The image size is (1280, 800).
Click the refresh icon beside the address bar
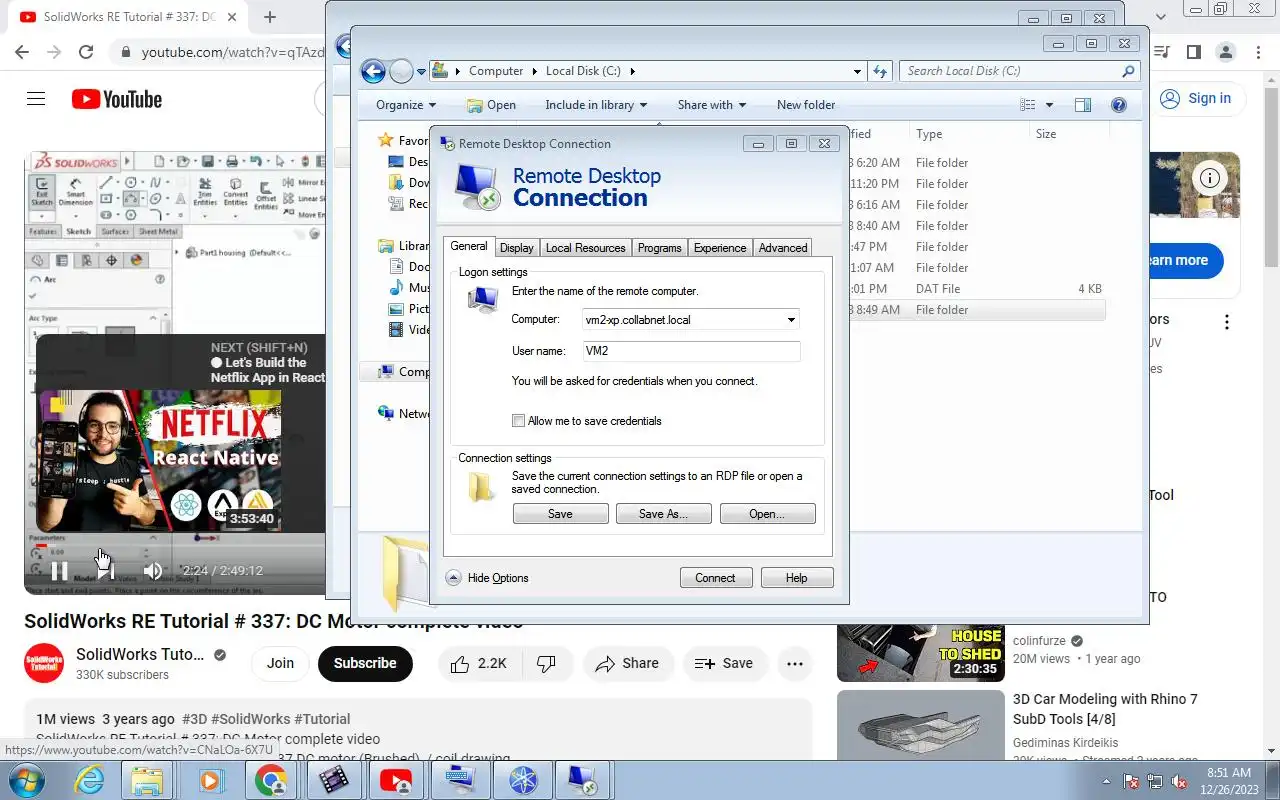[x=880, y=71]
